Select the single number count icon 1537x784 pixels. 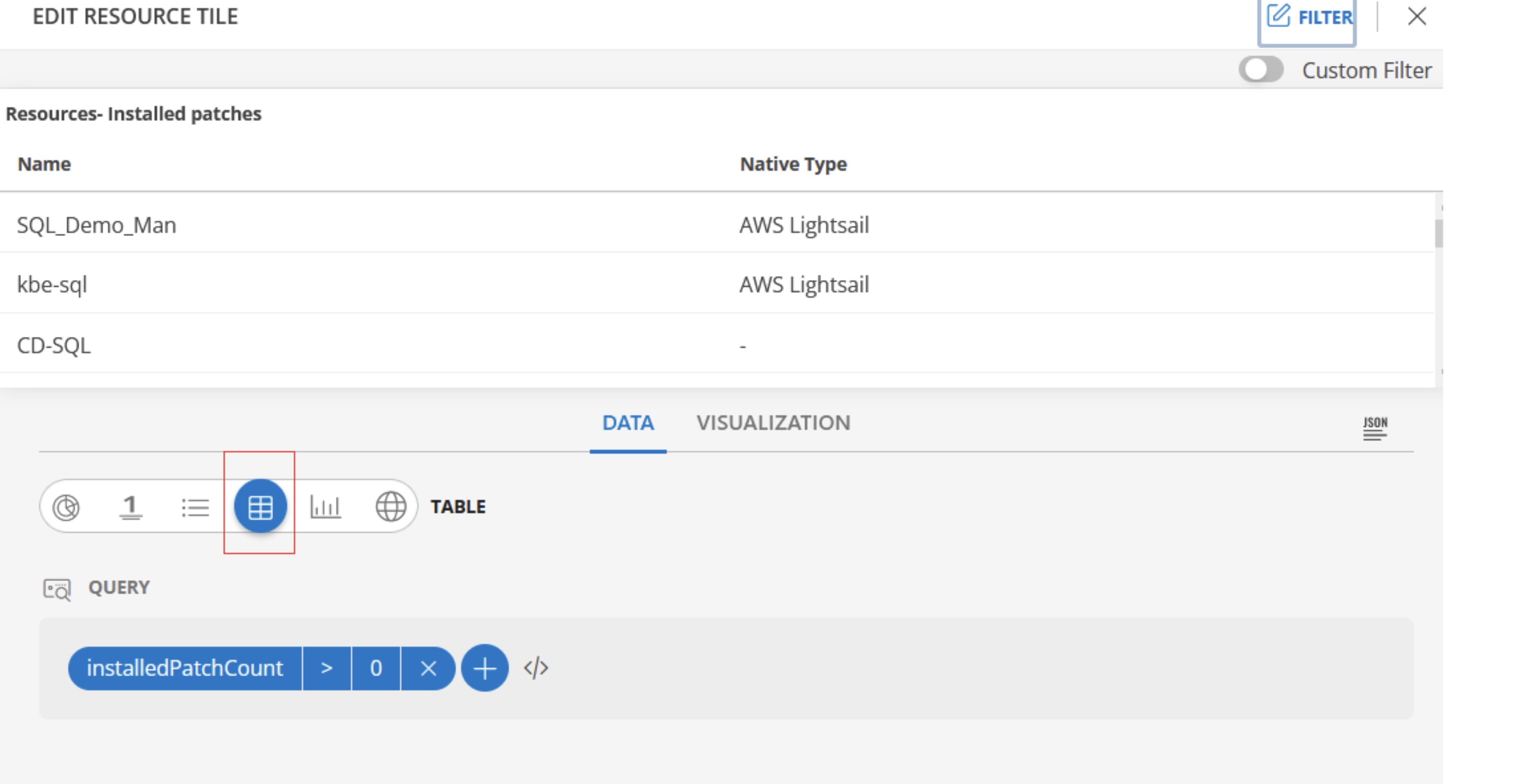131,507
